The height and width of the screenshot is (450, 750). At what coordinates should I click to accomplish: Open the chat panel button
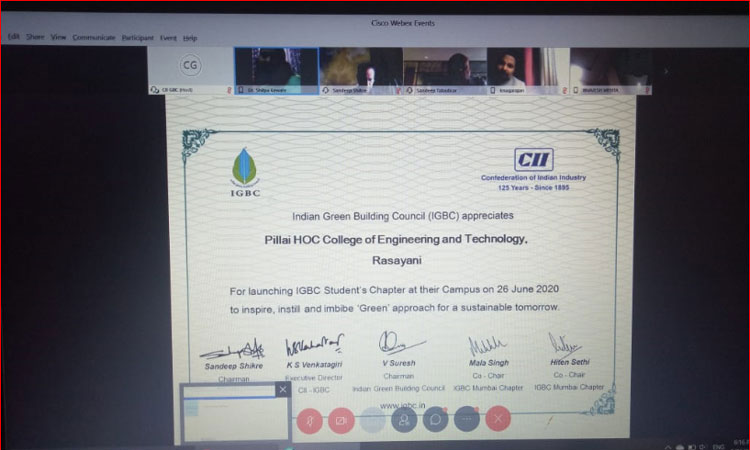coord(435,419)
